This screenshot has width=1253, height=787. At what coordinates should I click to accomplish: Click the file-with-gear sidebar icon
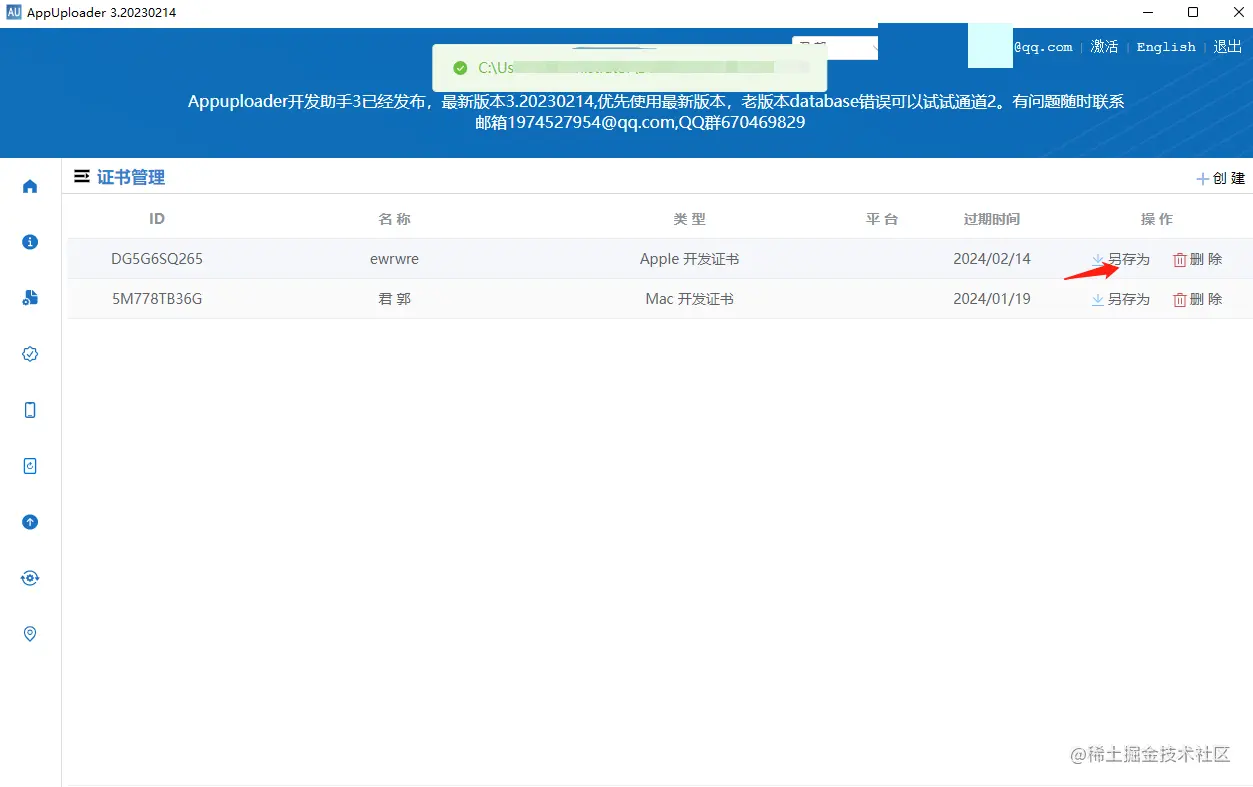[x=30, y=298]
